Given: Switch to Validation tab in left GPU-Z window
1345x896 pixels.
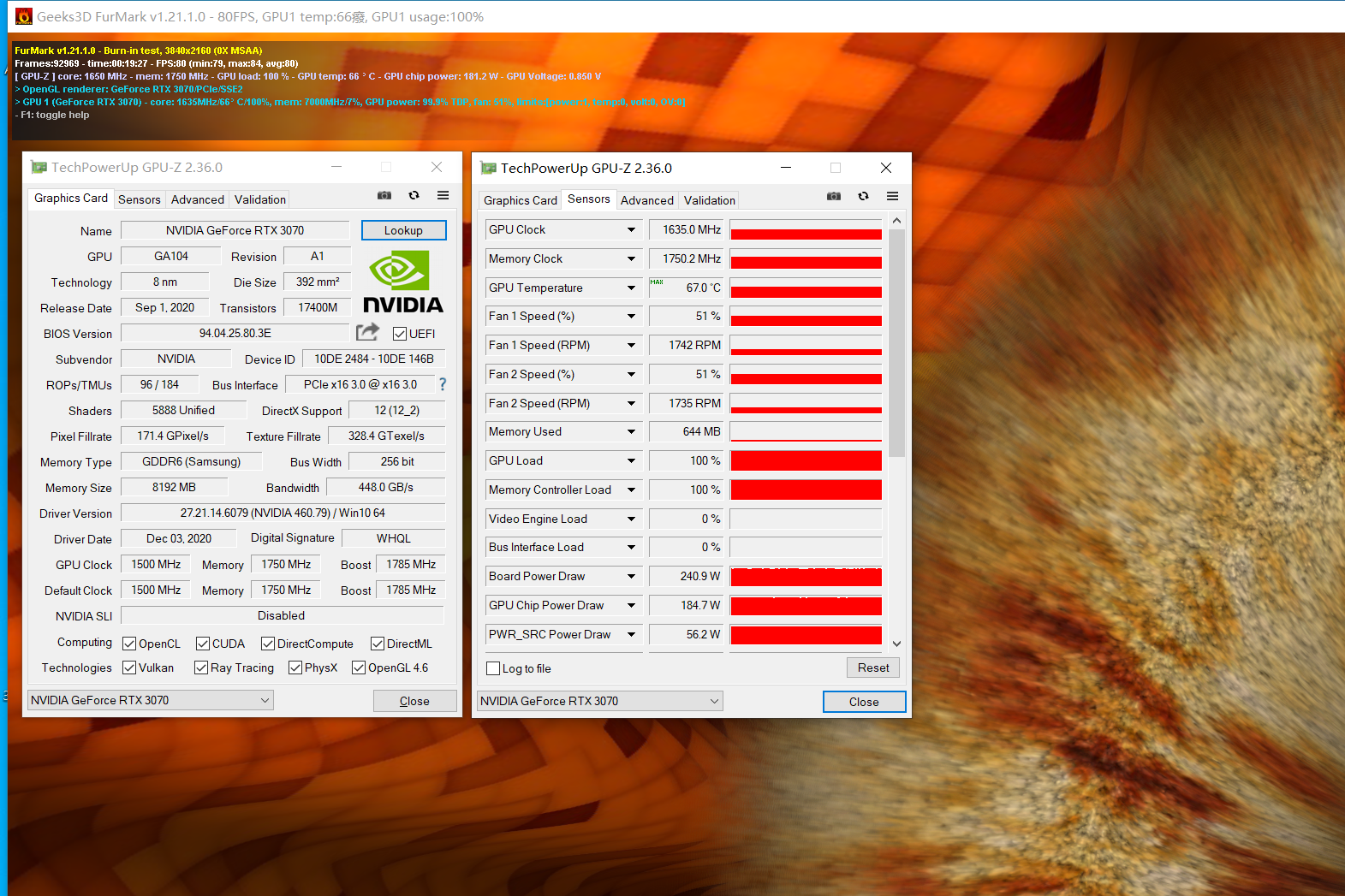Looking at the screenshot, I should click(260, 199).
